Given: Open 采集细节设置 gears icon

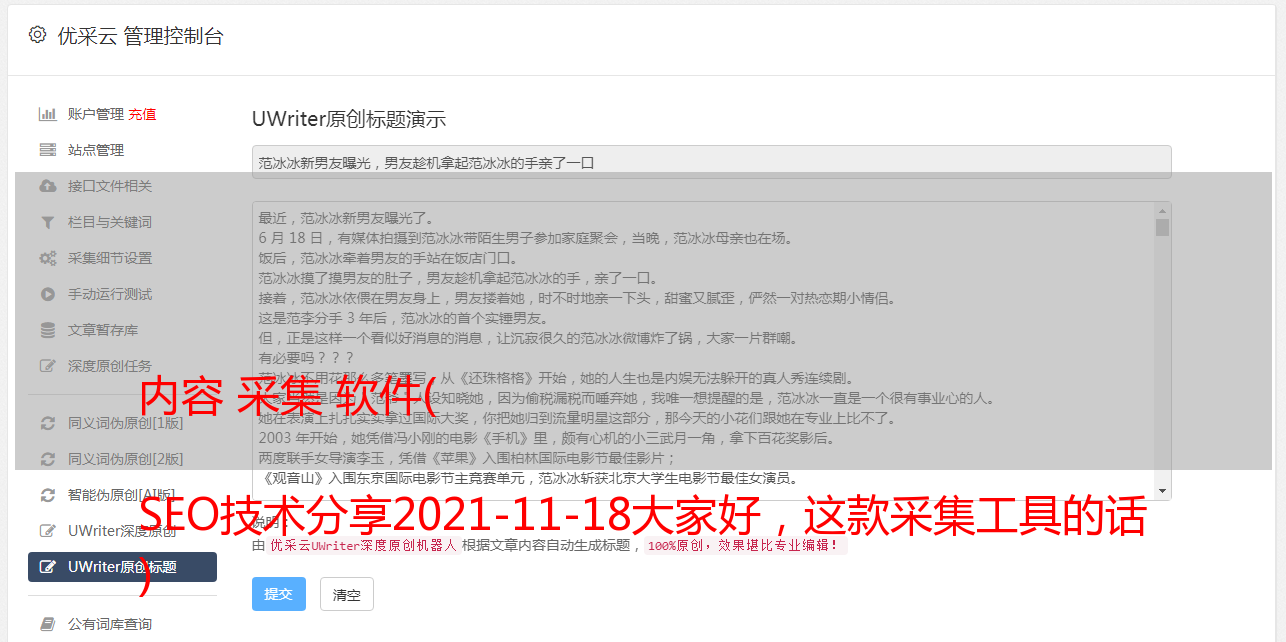Looking at the screenshot, I should [x=47, y=258].
